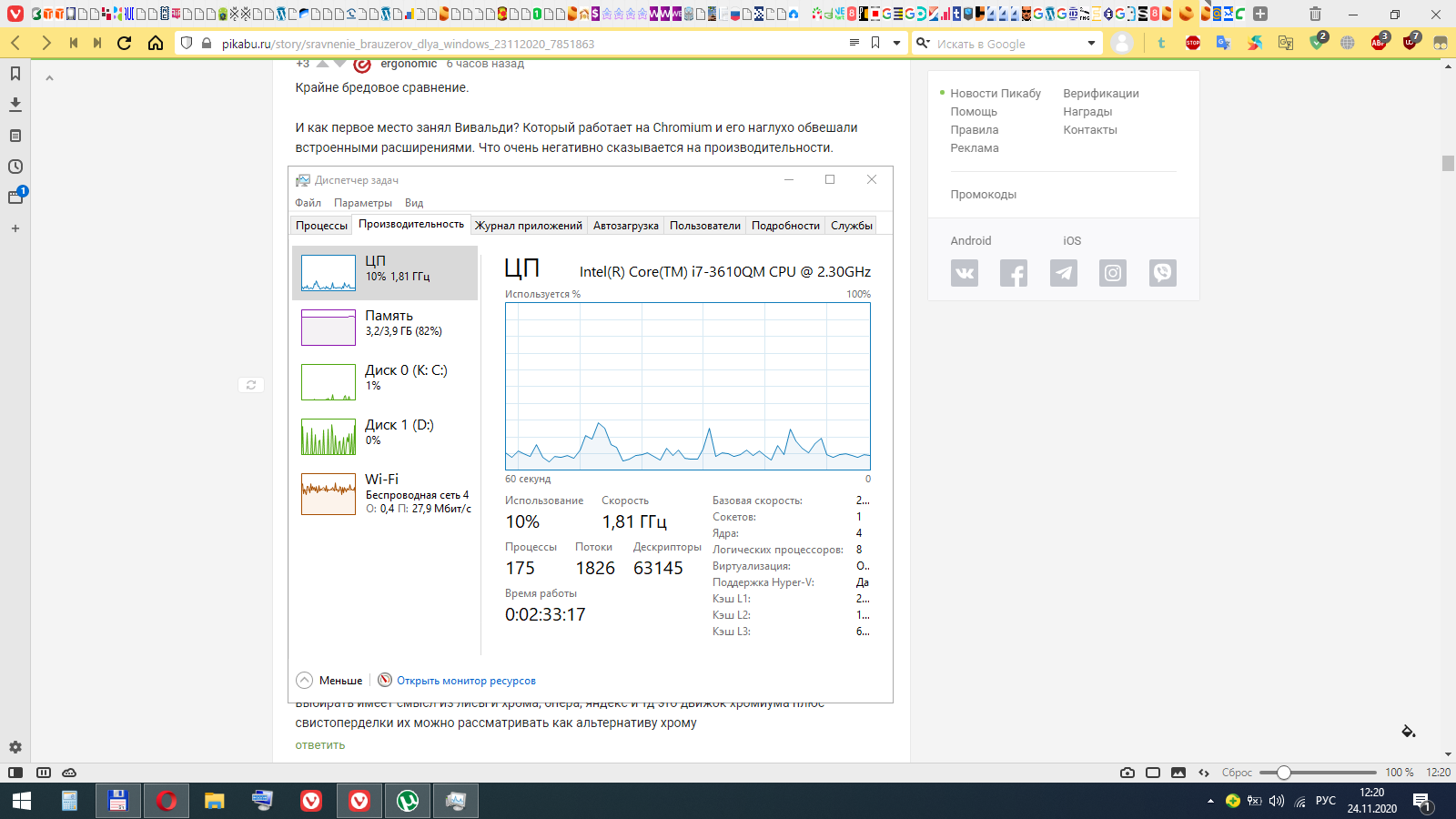Capture page with camera icon
This screenshot has height=819, width=1456.
[1127, 773]
